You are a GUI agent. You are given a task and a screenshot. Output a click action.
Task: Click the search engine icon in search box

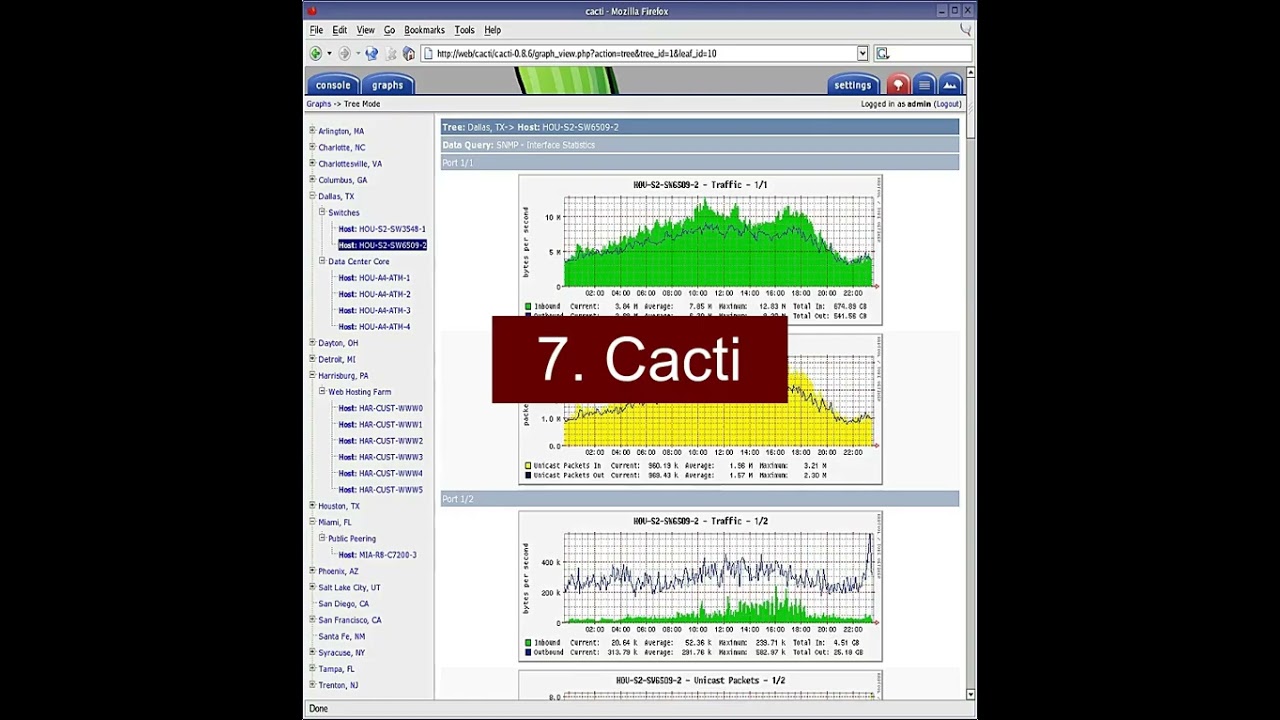(882, 54)
